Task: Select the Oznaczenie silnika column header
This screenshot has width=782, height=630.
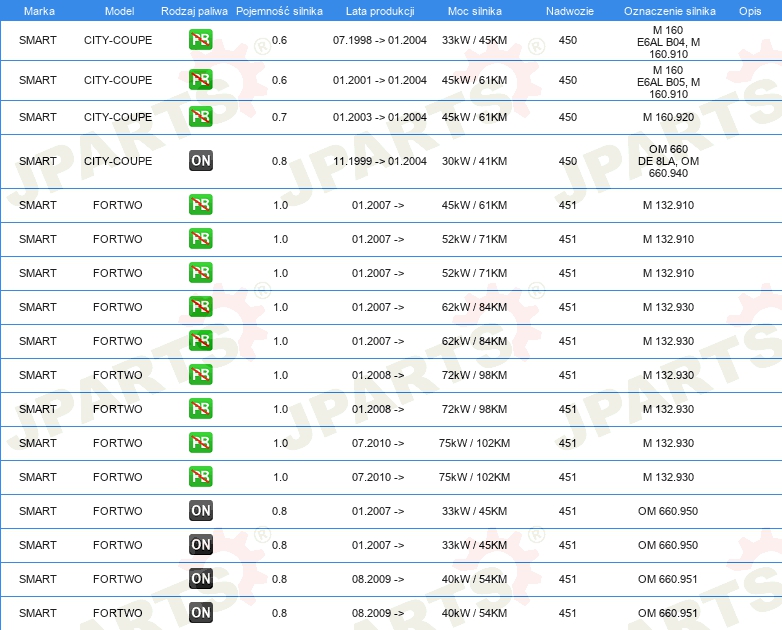Action: click(670, 11)
